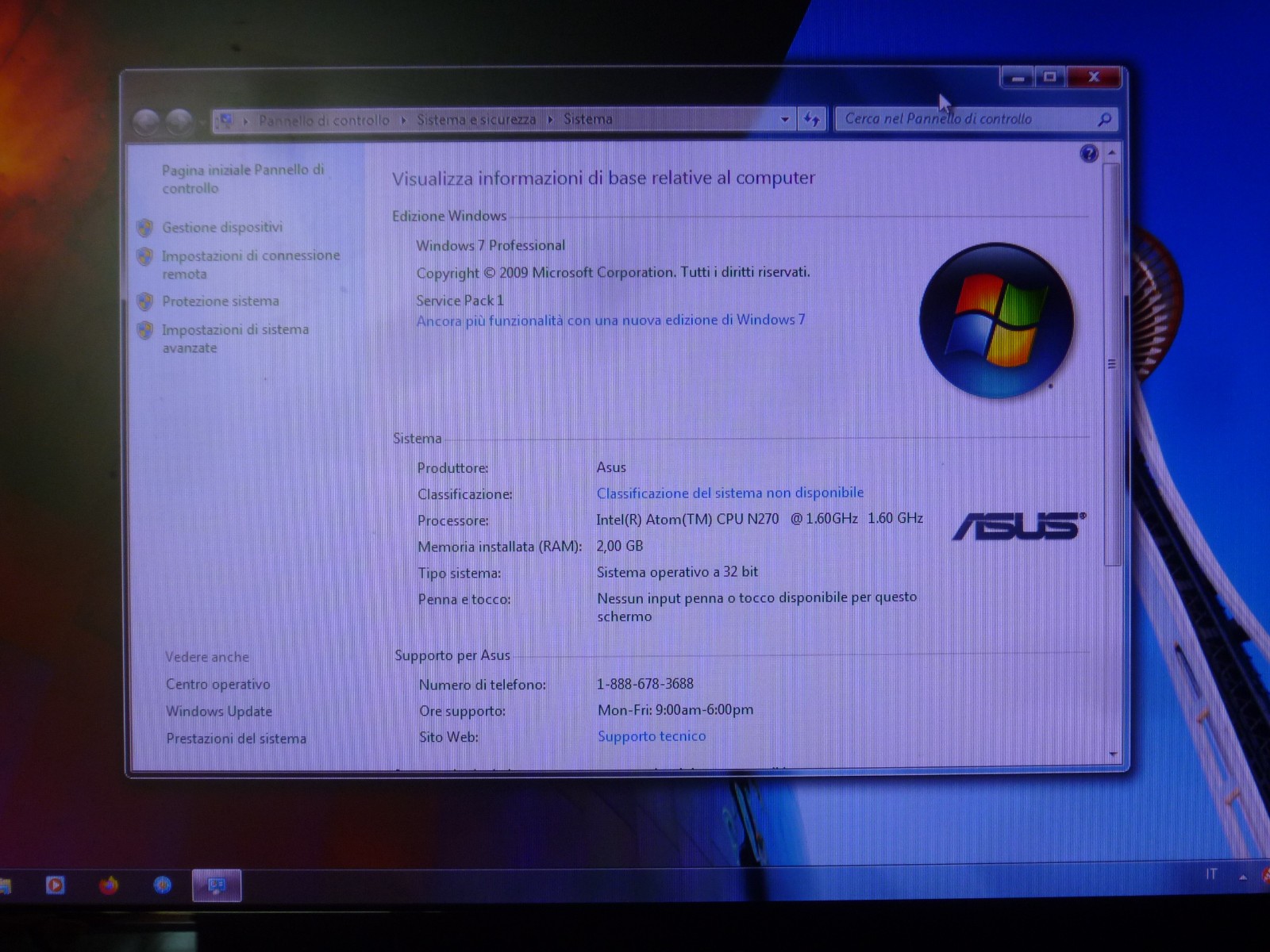Open Classificazione del sistema non disponibile link

pyautogui.click(x=730, y=493)
